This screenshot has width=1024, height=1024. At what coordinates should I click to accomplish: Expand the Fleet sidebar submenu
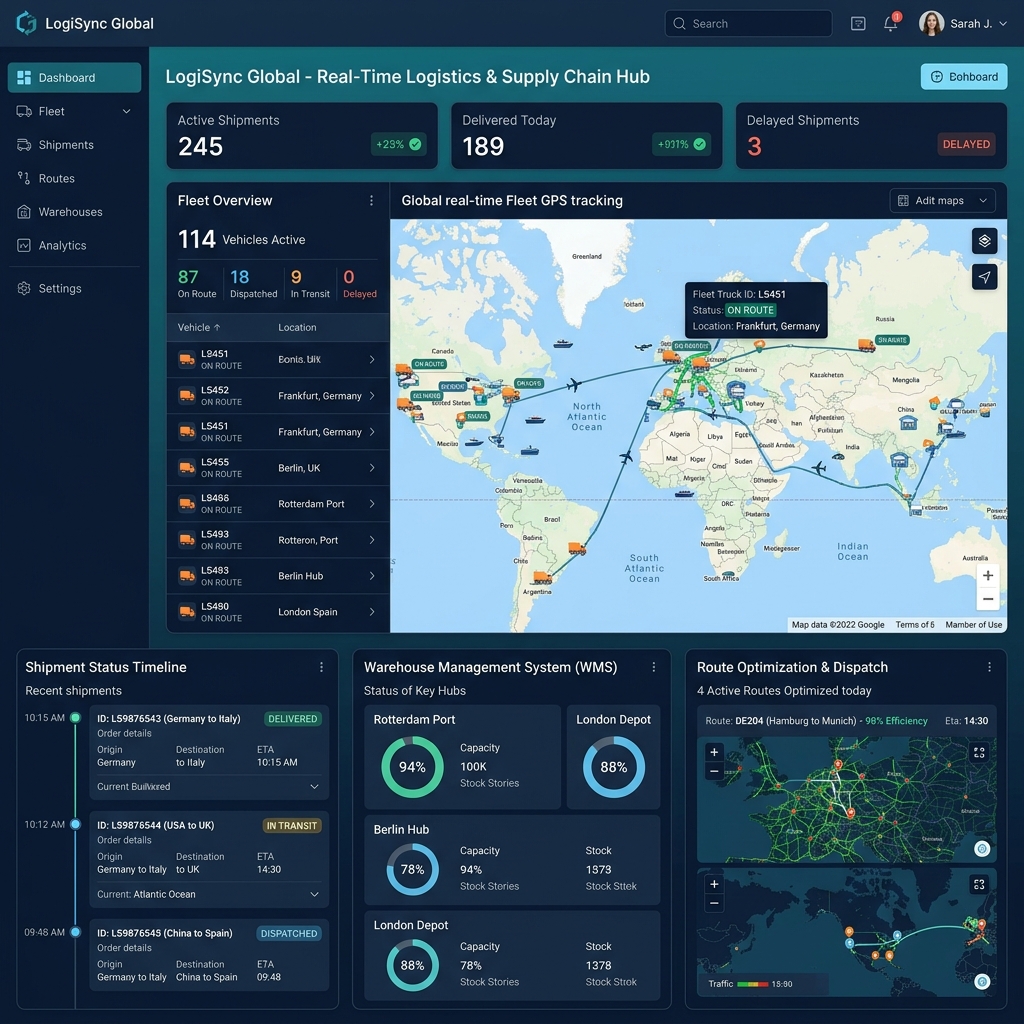click(x=127, y=111)
